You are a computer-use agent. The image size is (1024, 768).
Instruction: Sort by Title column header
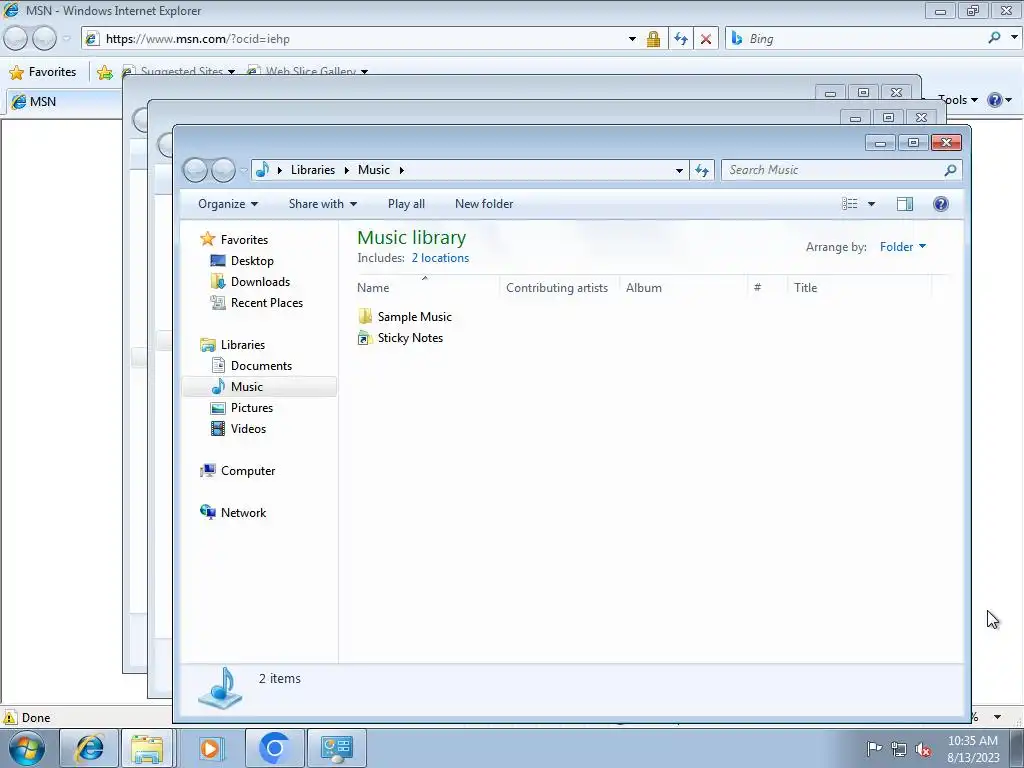click(859, 287)
